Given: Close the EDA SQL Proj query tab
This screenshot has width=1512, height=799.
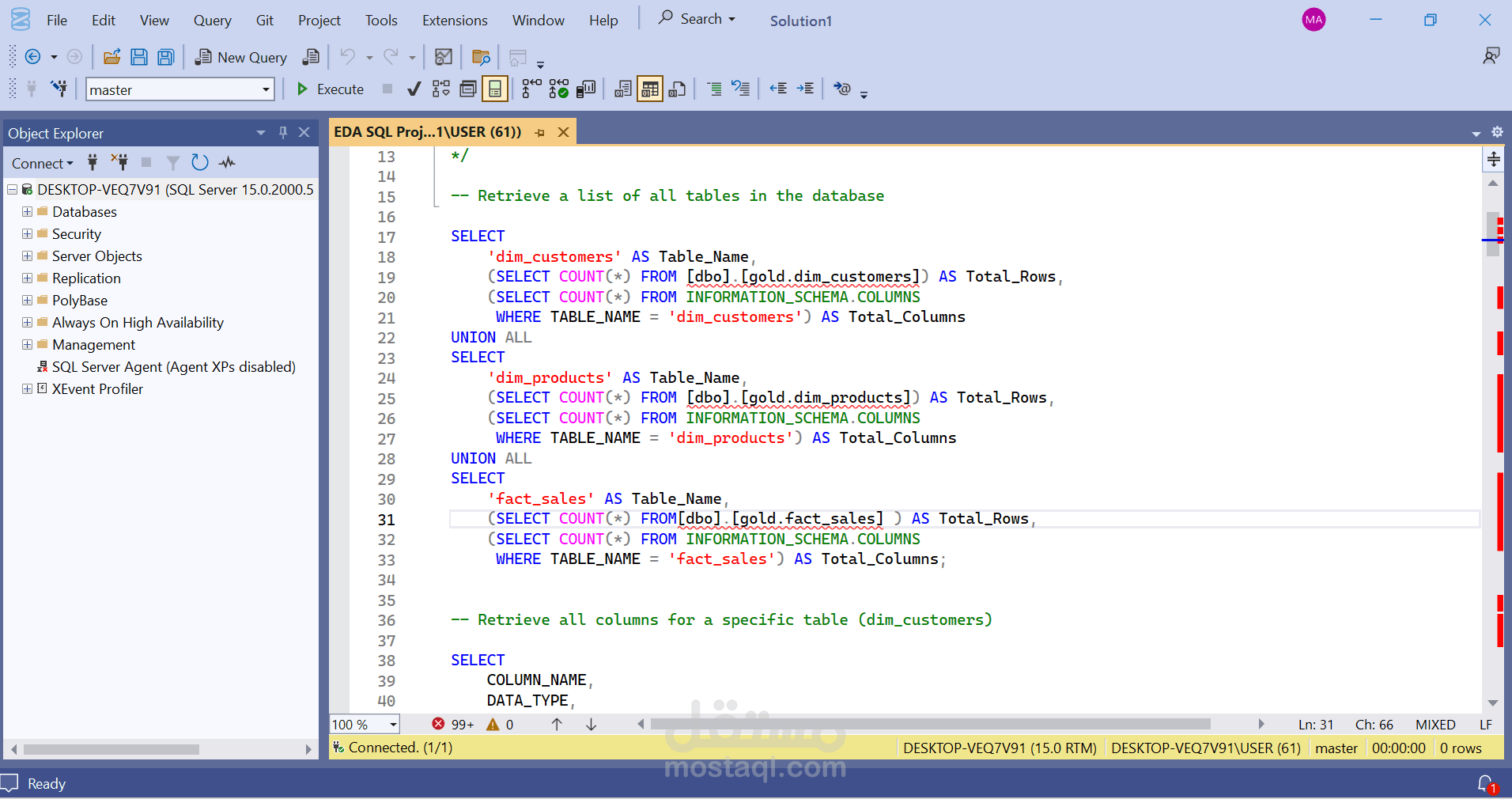Looking at the screenshot, I should point(563,133).
